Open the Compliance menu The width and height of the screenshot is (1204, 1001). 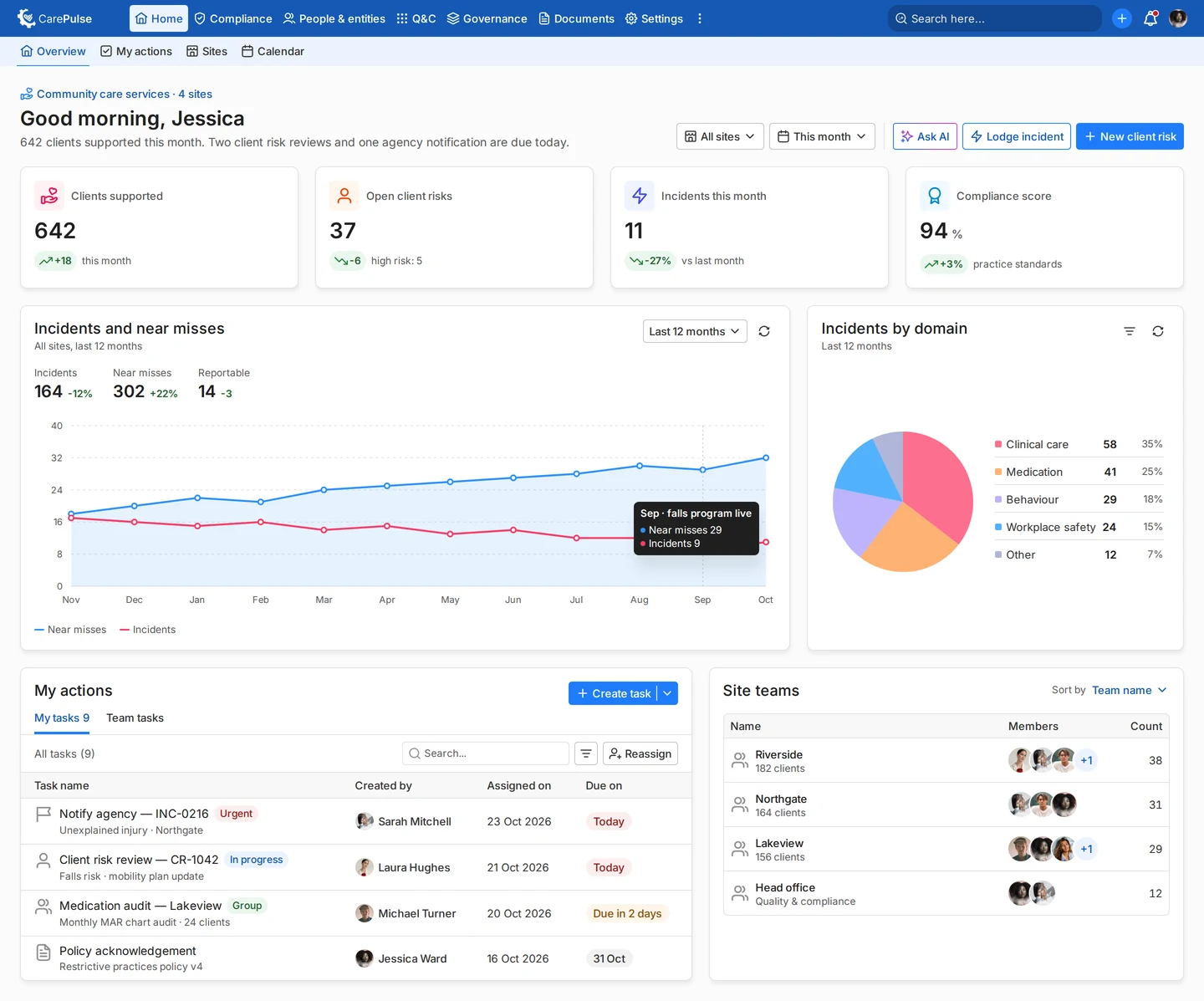click(232, 18)
